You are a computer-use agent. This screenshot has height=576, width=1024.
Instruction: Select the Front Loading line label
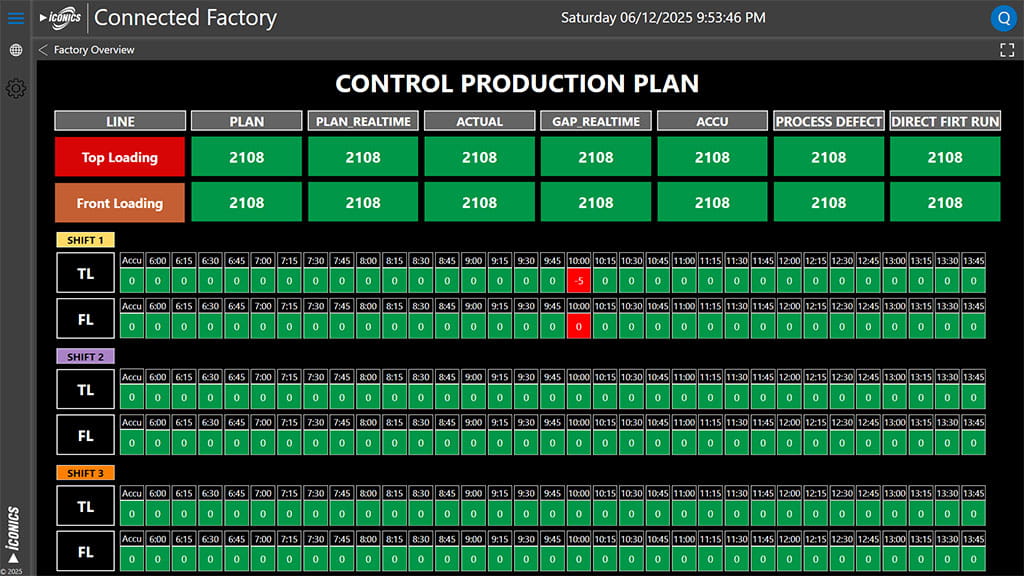[120, 203]
